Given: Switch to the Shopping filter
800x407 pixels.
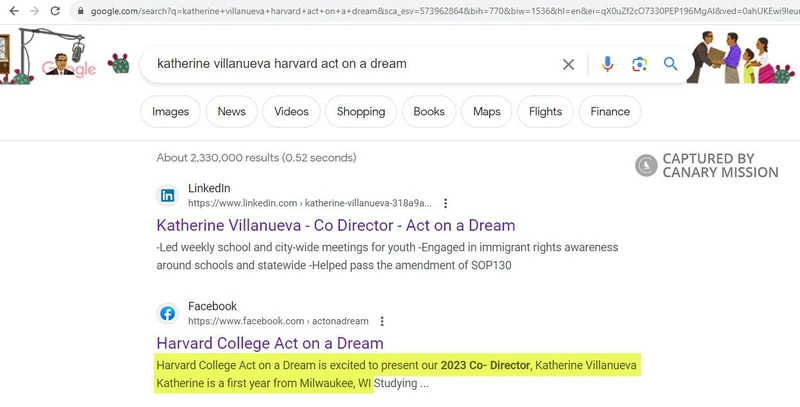Looking at the screenshot, I should coord(361,111).
